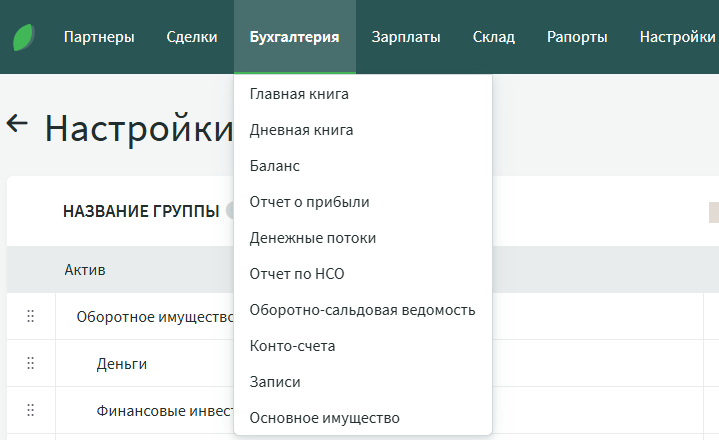Select Денежные потоки
The width and height of the screenshot is (719, 440).
312,238
